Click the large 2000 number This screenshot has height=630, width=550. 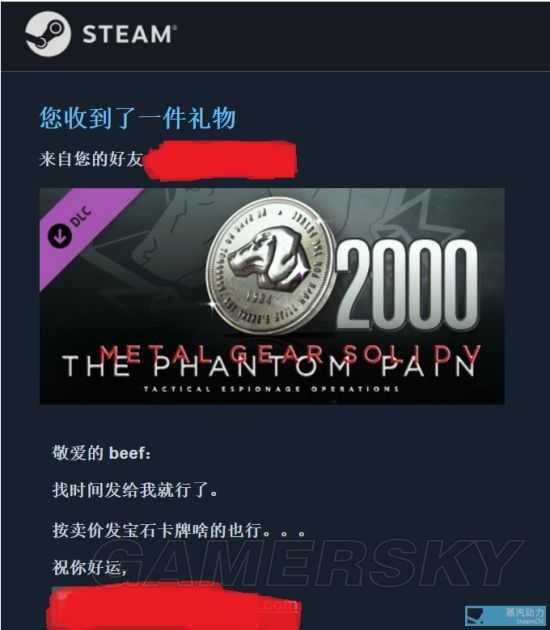(x=407, y=285)
